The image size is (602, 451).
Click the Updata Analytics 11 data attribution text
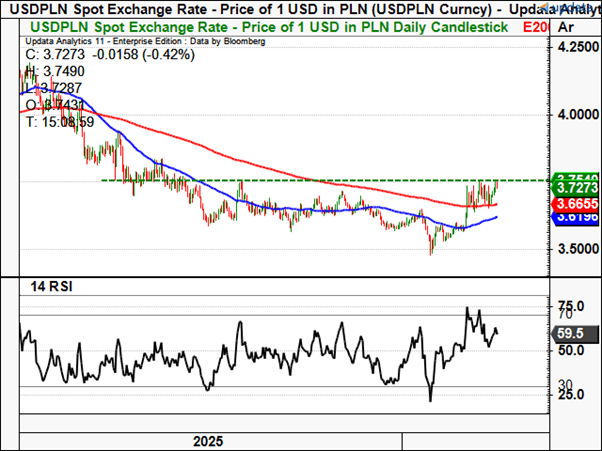click(134, 43)
